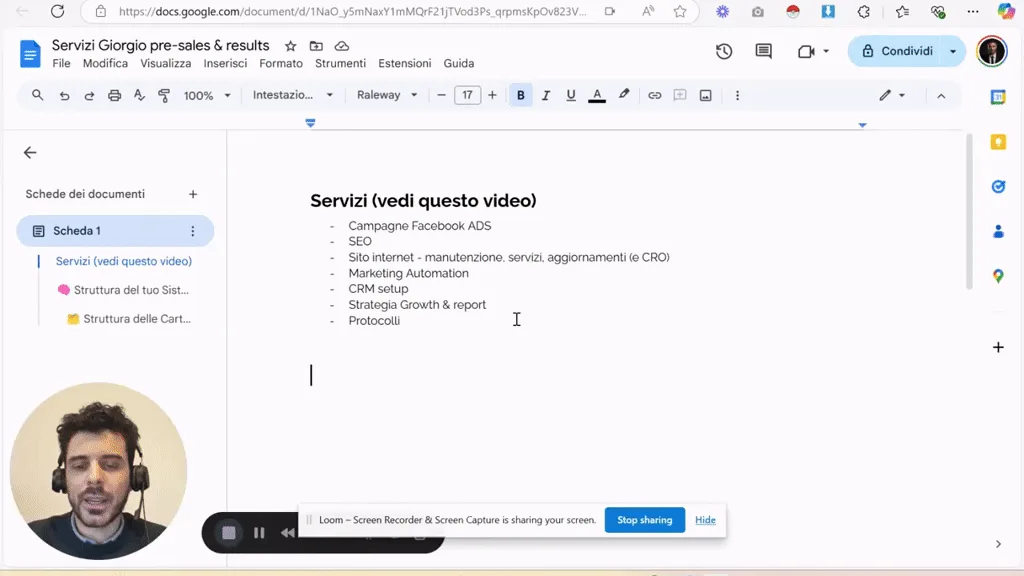
Task: Decrease font size with minus
Action: (441, 95)
